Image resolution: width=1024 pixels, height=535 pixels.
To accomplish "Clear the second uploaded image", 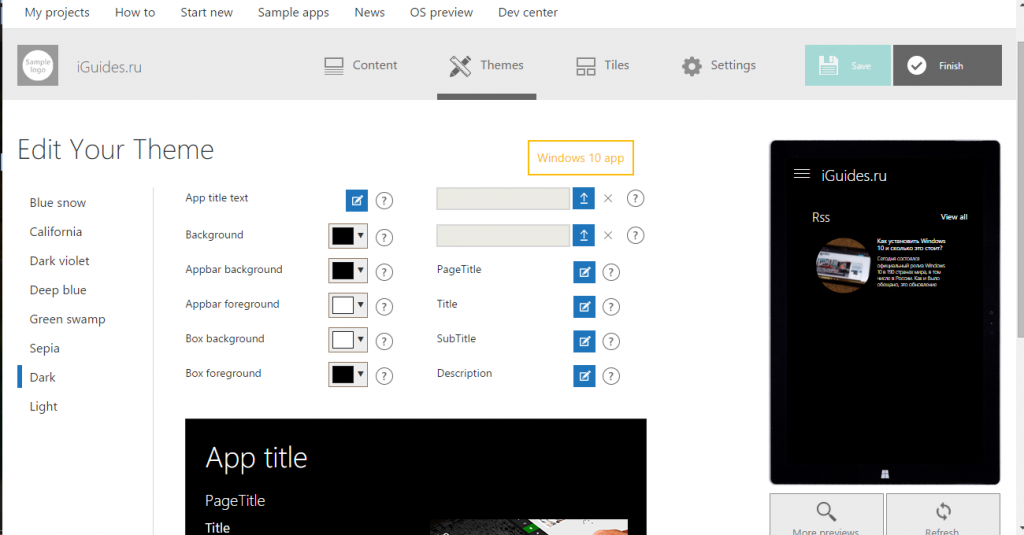I will point(608,235).
